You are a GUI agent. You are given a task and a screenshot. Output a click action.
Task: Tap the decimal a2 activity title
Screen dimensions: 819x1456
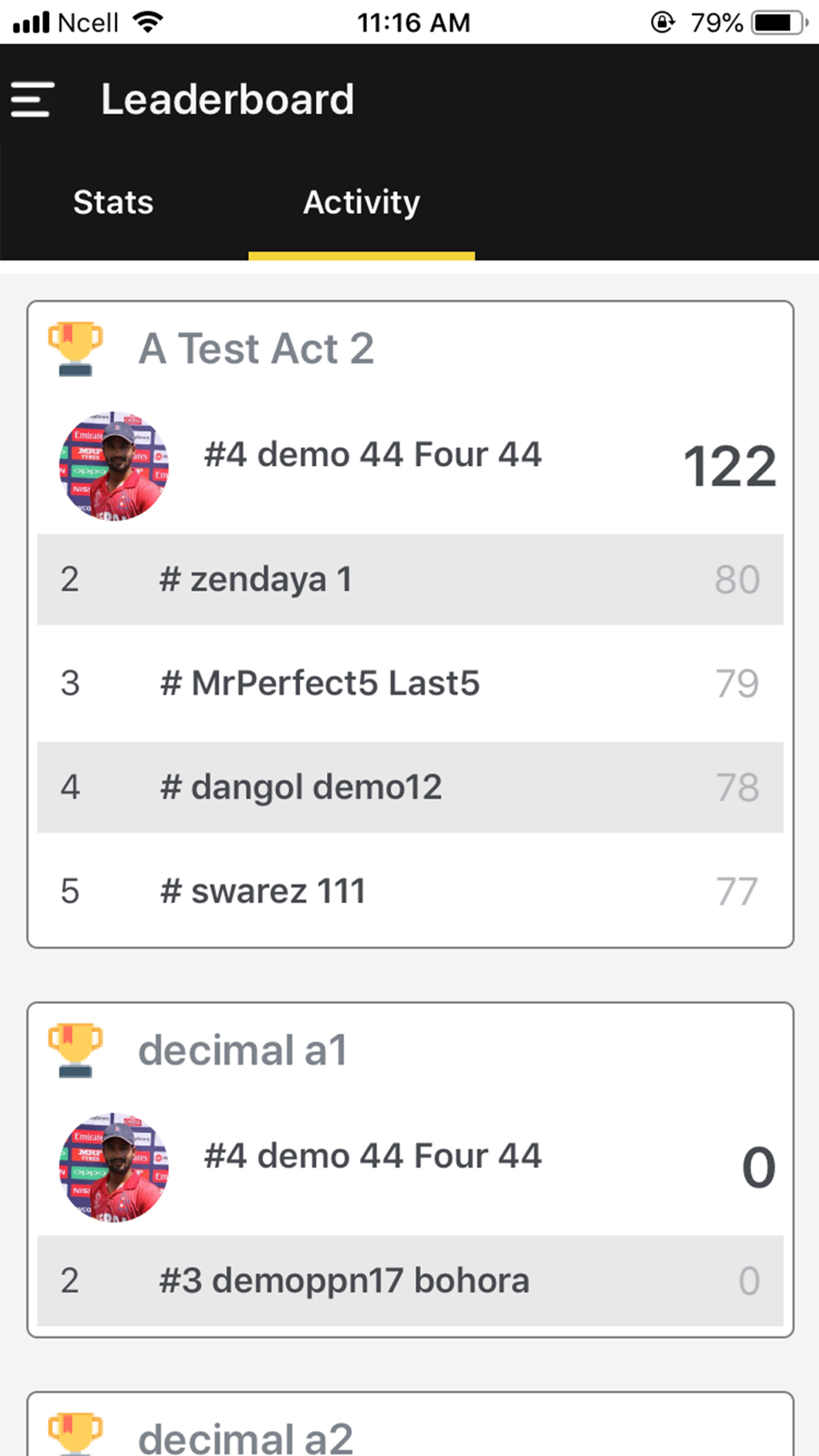pyautogui.click(x=246, y=1438)
